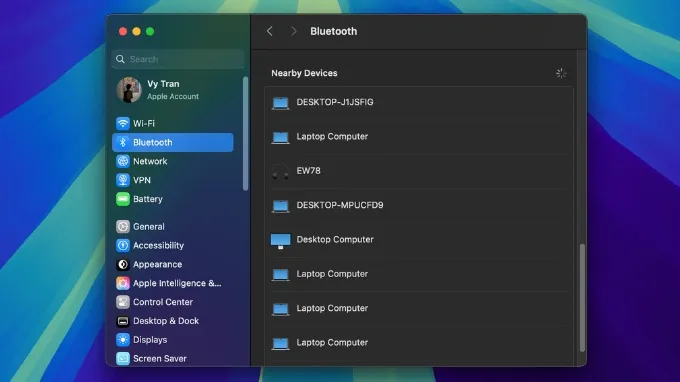
Task: Open Screen Saver settings
Action: coord(173,359)
